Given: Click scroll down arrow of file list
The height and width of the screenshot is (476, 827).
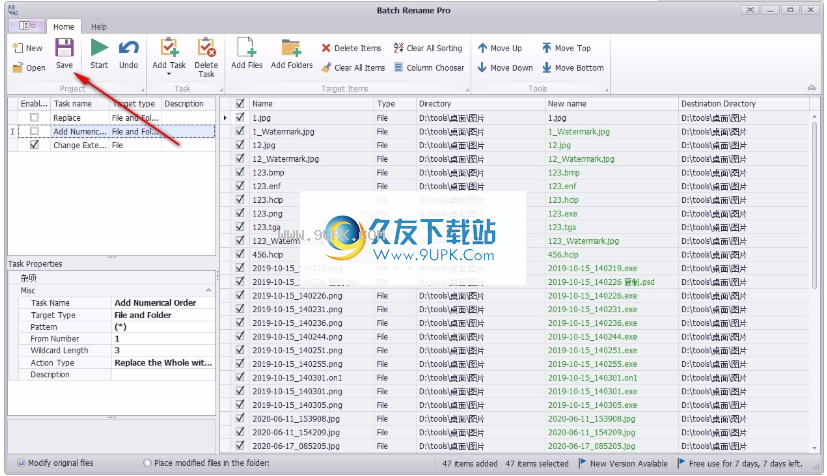Looking at the screenshot, I should point(815,448).
